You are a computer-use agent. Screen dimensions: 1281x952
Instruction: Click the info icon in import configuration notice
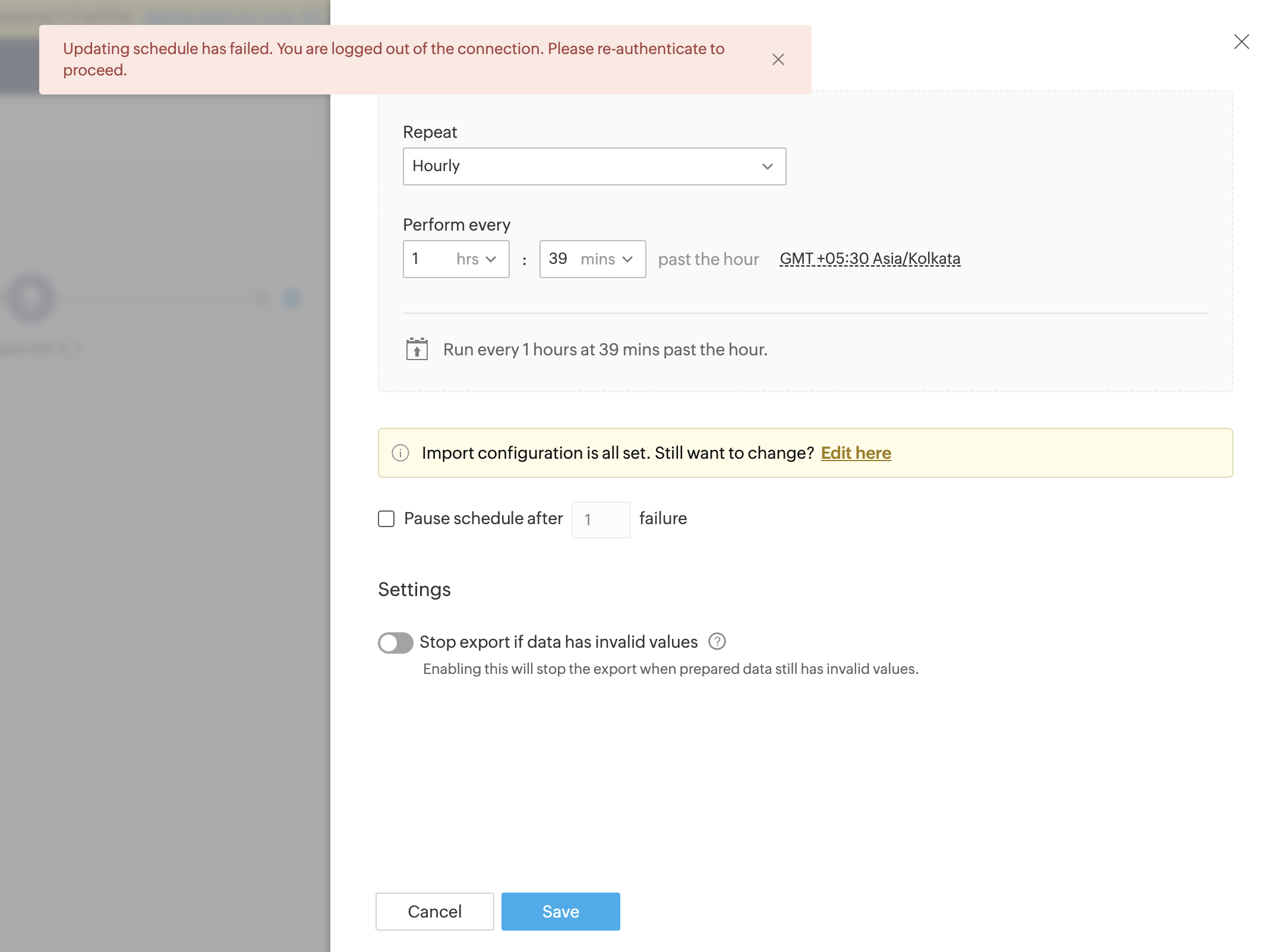400,453
